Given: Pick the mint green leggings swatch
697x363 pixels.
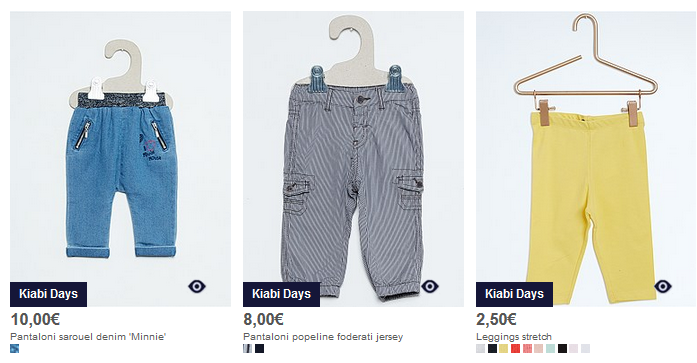Looking at the screenshot, I should pyautogui.click(x=550, y=349).
